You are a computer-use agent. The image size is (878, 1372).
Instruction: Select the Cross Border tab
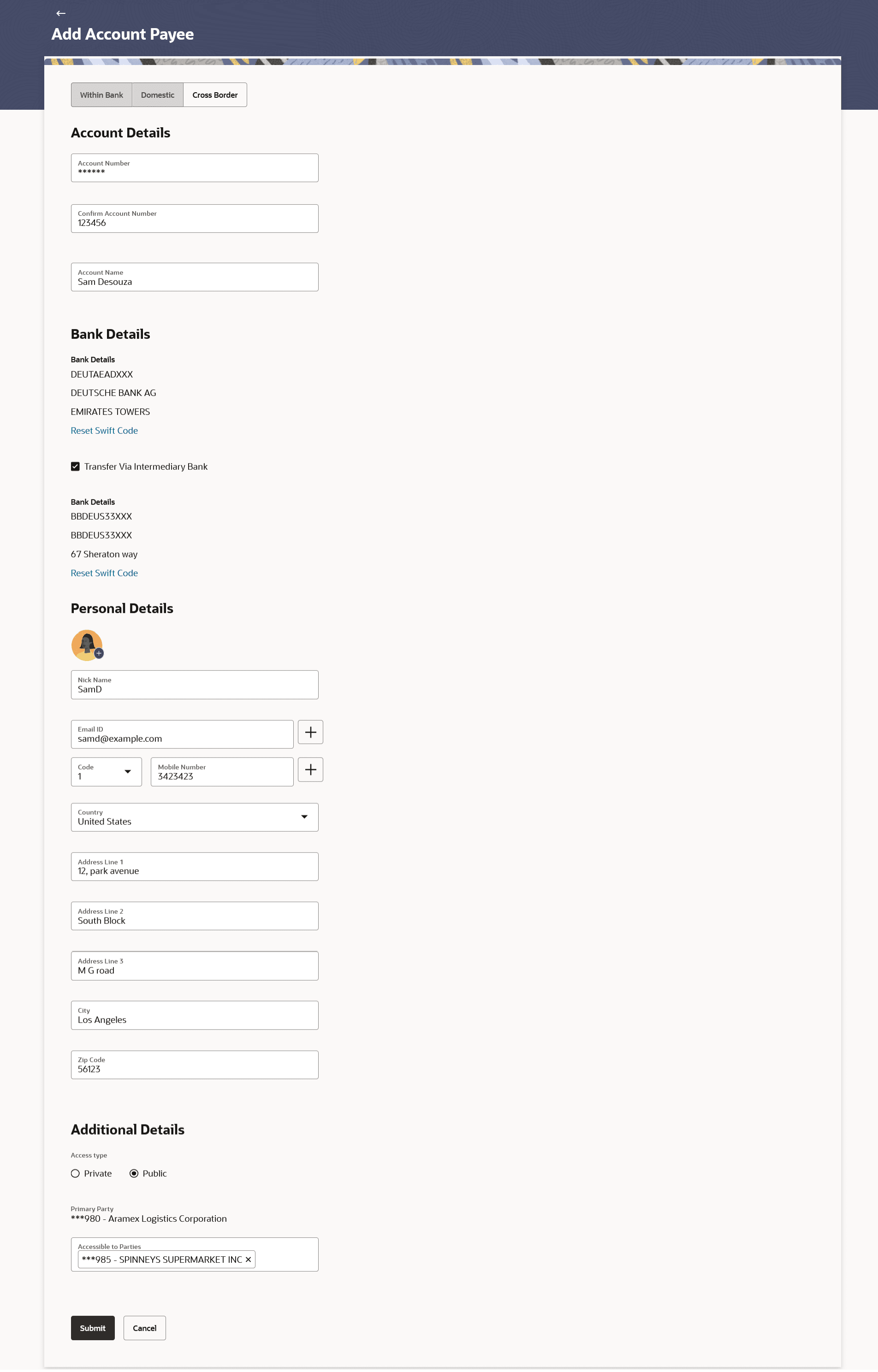click(x=215, y=95)
